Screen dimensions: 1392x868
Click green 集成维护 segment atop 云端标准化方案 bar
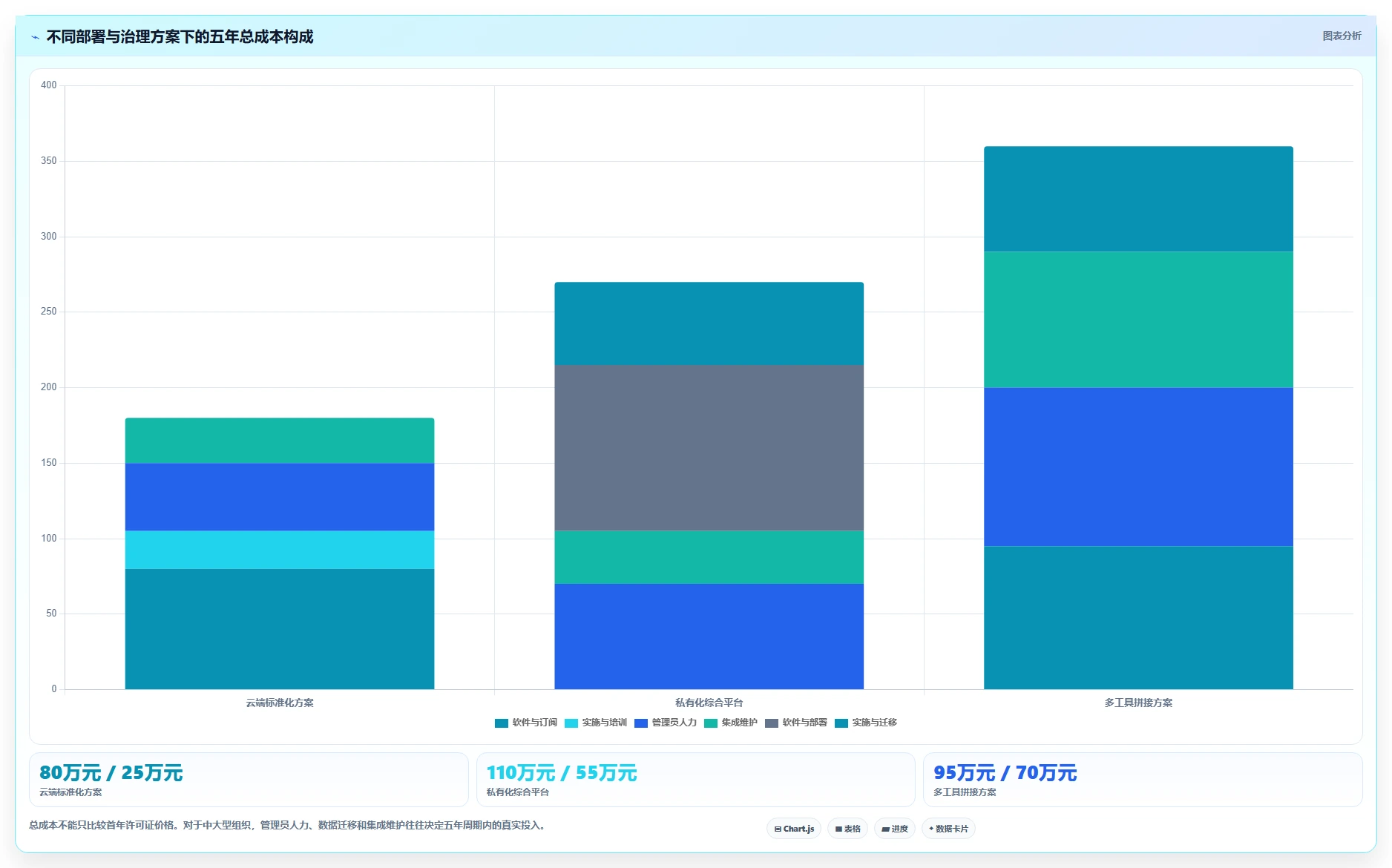click(280, 441)
